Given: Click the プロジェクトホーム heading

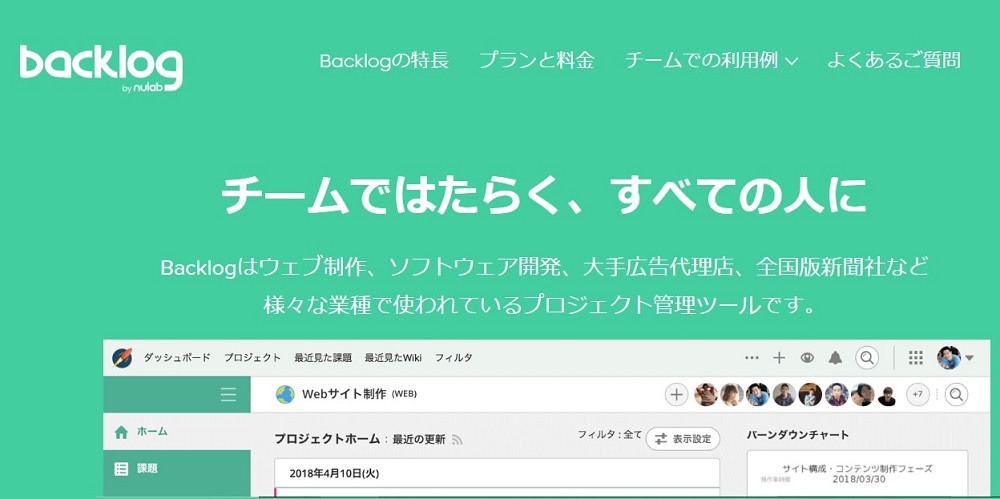Looking at the screenshot, I should tap(328, 439).
